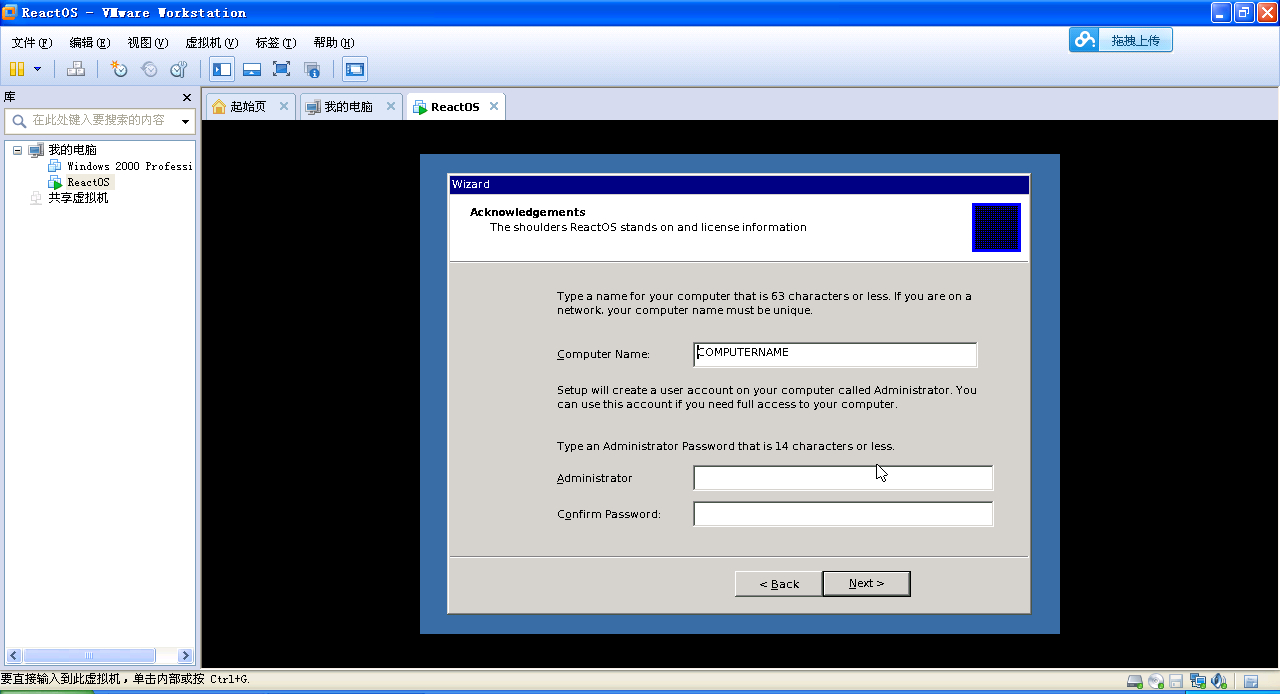This screenshot has width=1280, height=694.
Task: Select Windows 2000 Professional VM in tree
Action: [129, 166]
